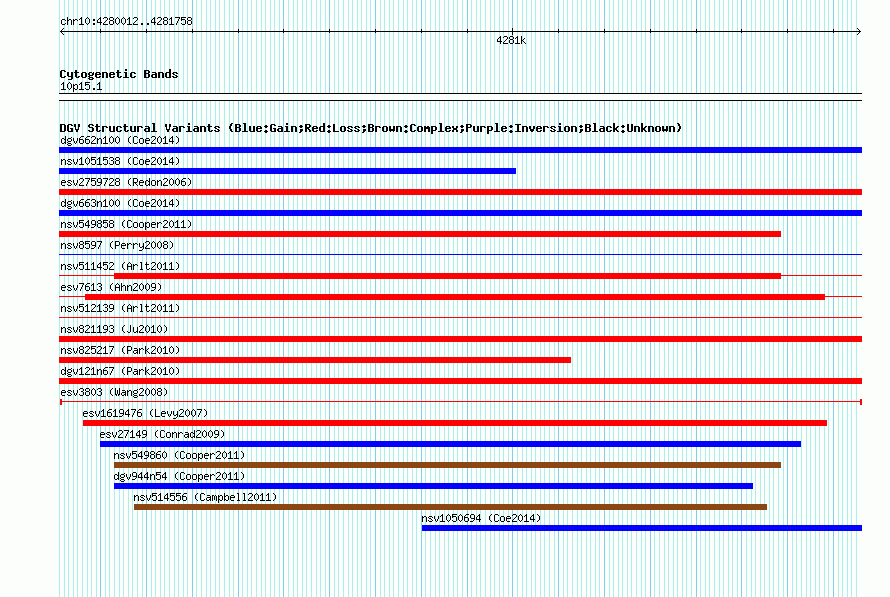Image resolution: width=890 pixels, height=597 pixels.
Task: Select the red esv7613 loss bar
Action: (x=455, y=297)
